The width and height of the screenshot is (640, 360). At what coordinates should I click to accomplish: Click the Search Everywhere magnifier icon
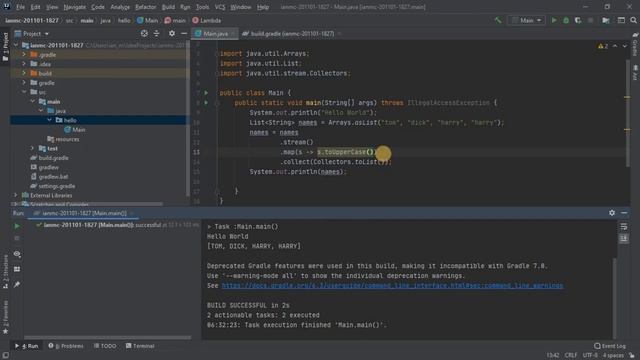coord(633,20)
